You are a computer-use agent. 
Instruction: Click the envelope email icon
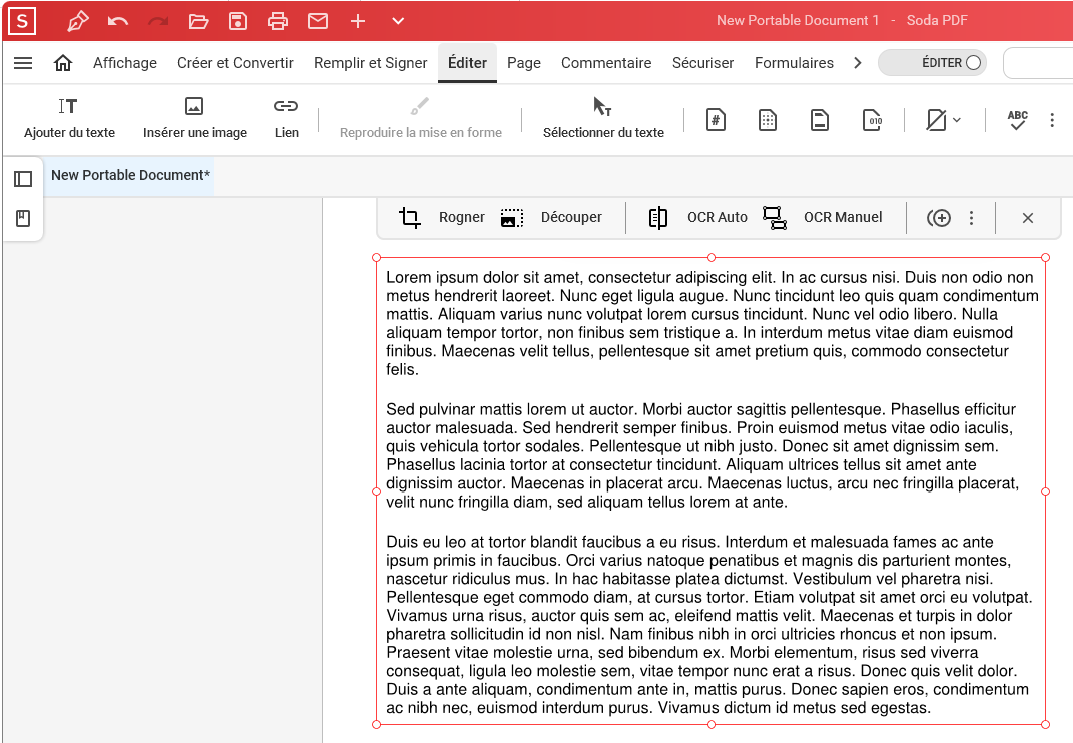pos(318,21)
